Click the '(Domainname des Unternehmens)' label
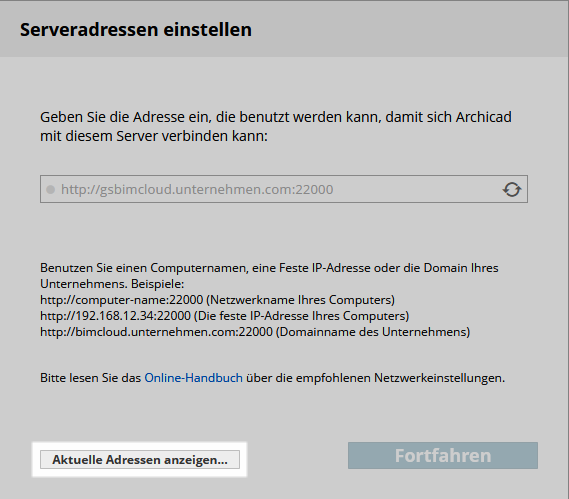The height and width of the screenshot is (499, 569). click(373, 332)
